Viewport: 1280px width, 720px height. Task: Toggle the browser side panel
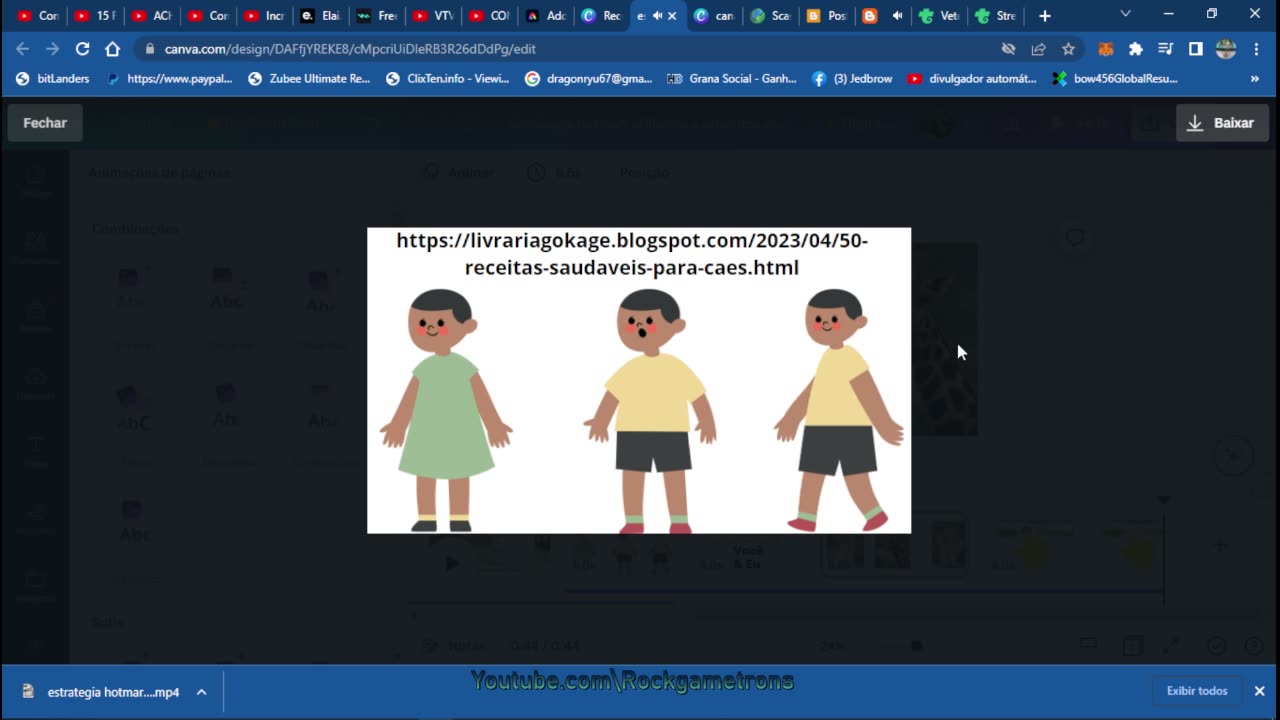click(x=1195, y=48)
